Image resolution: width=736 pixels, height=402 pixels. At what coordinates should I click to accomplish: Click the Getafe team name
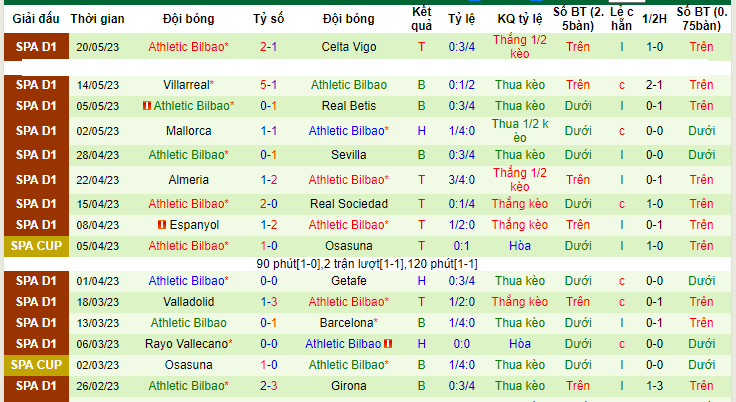[x=349, y=281]
